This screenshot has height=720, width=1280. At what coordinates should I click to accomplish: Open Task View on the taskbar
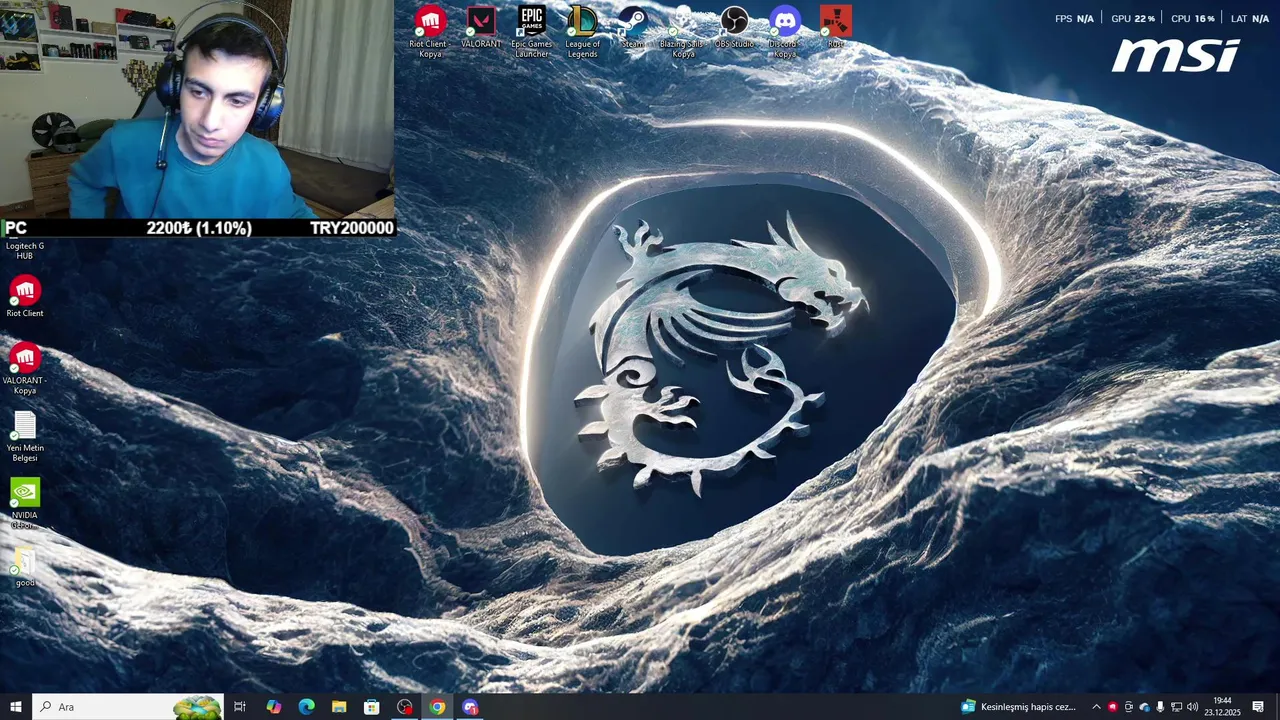click(x=240, y=707)
